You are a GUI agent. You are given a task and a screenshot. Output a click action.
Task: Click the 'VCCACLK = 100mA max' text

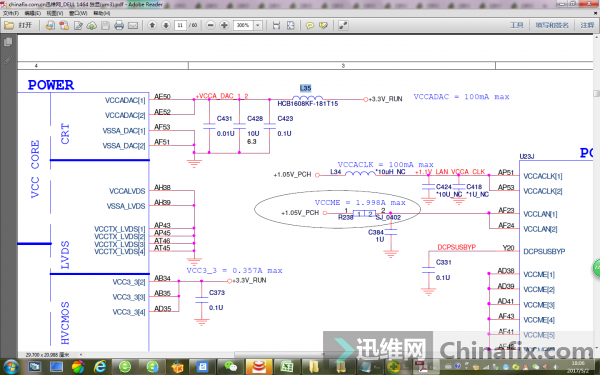(385, 165)
